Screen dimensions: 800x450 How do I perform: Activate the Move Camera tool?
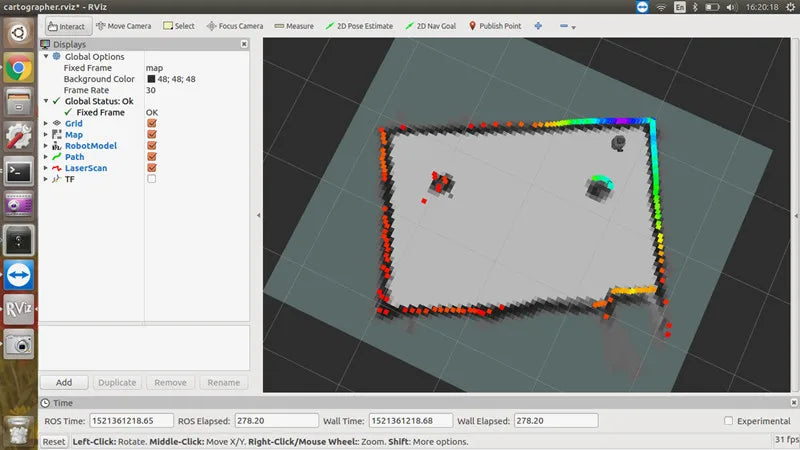(125, 26)
